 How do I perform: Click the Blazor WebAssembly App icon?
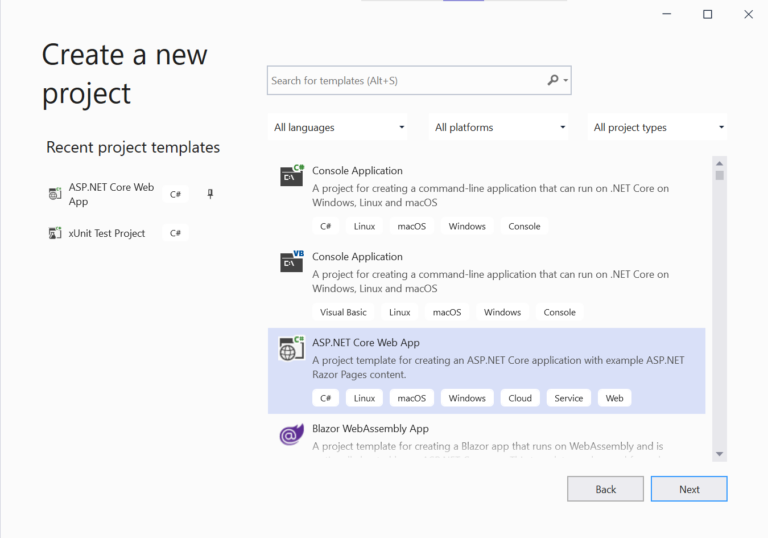click(291, 434)
